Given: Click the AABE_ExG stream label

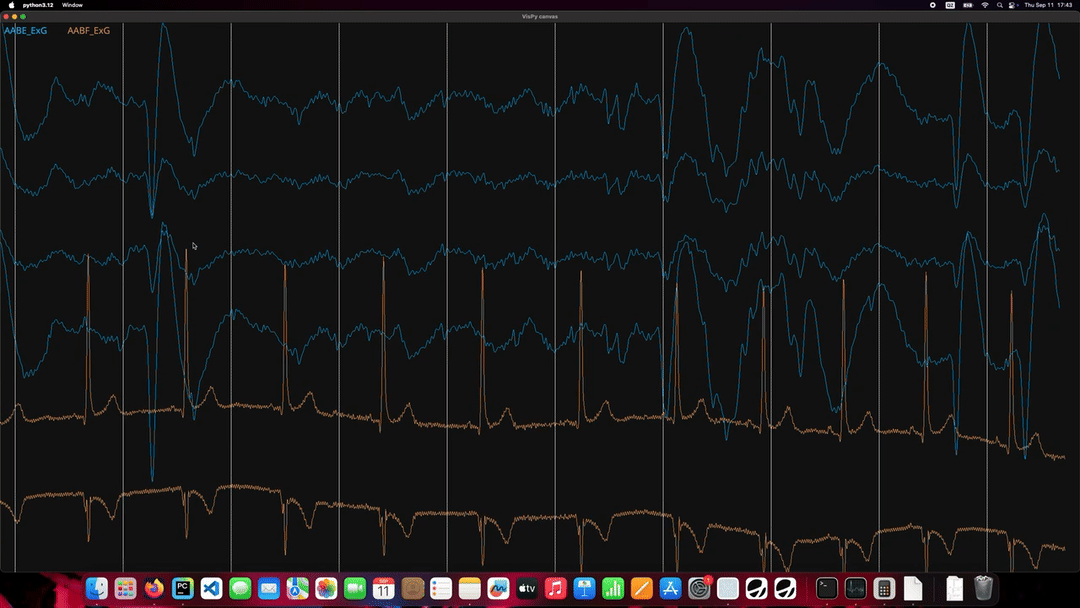Looking at the screenshot, I should [x=25, y=30].
